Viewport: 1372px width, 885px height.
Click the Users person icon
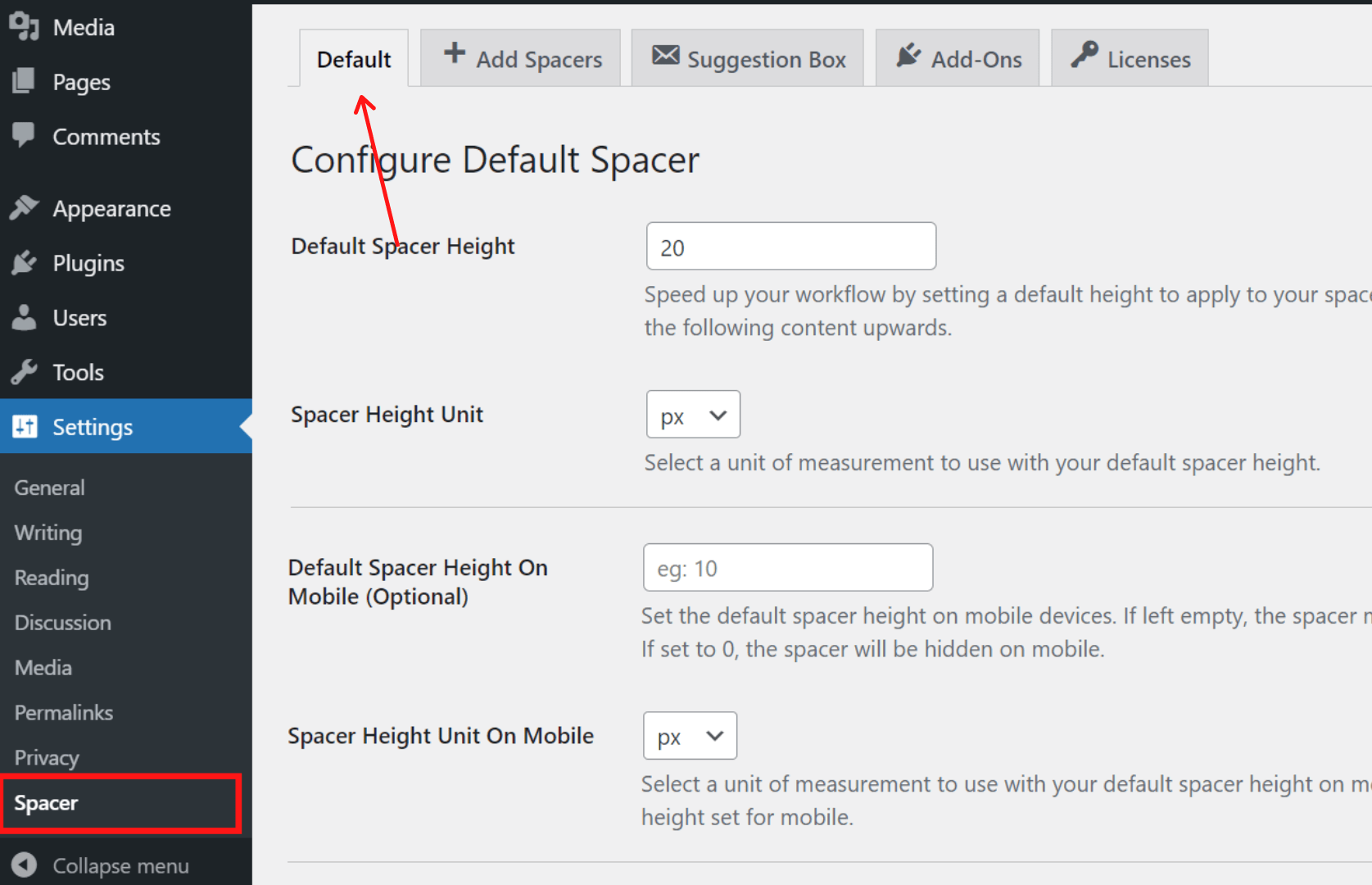(x=25, y=318)
